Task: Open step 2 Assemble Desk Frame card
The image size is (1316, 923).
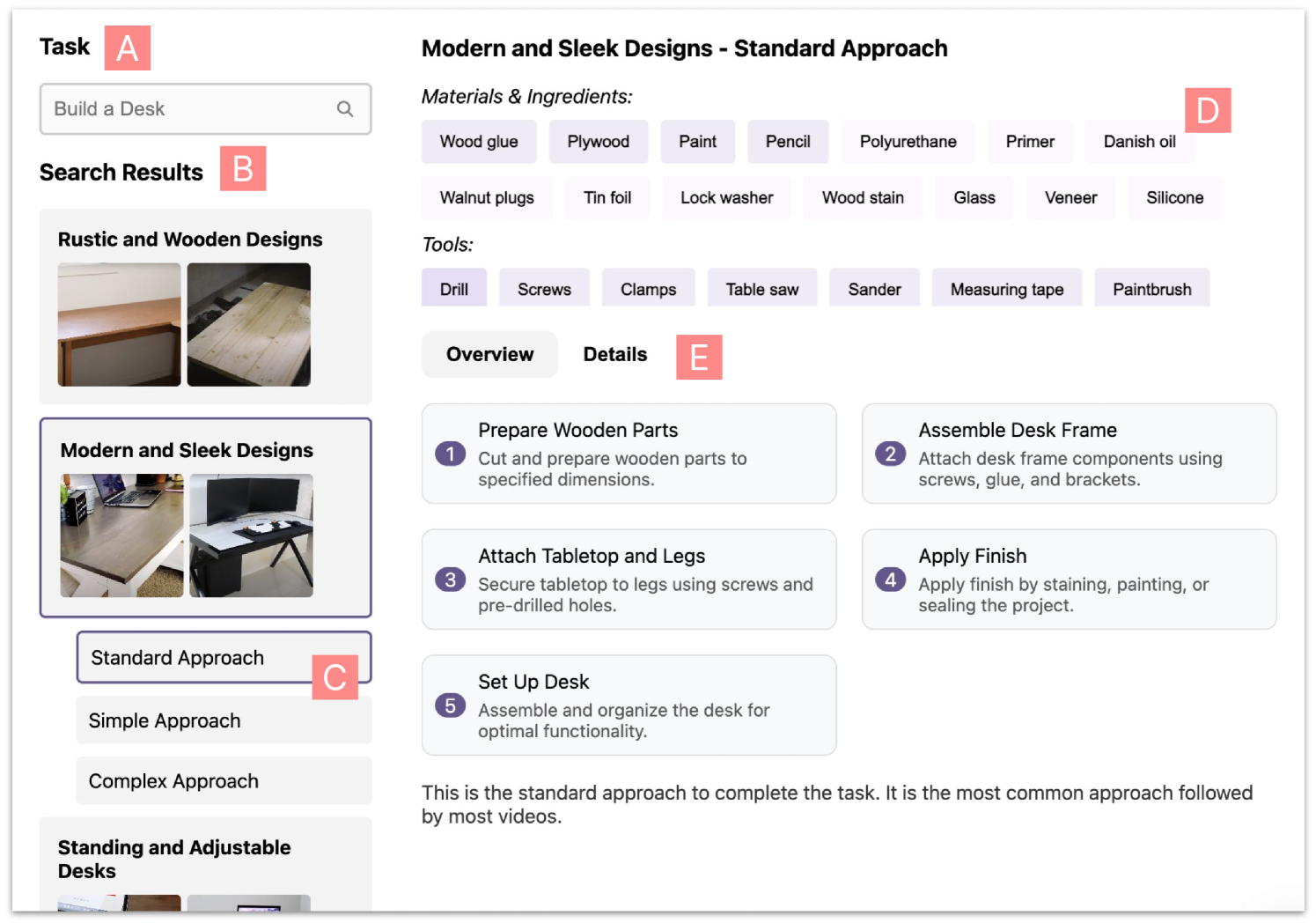Action: tap(1070, 454)
